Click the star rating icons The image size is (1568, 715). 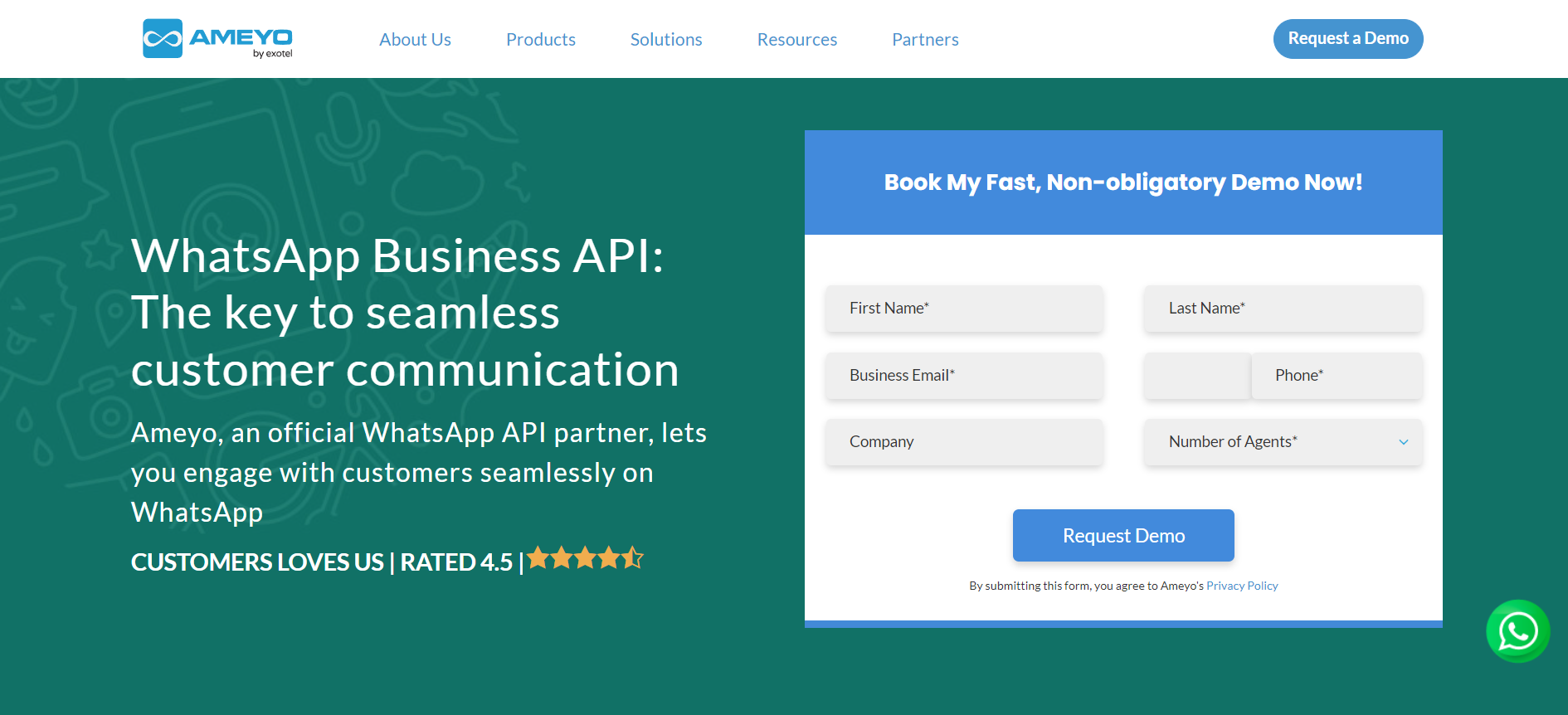pyautogui.click(x=585, y=557)
